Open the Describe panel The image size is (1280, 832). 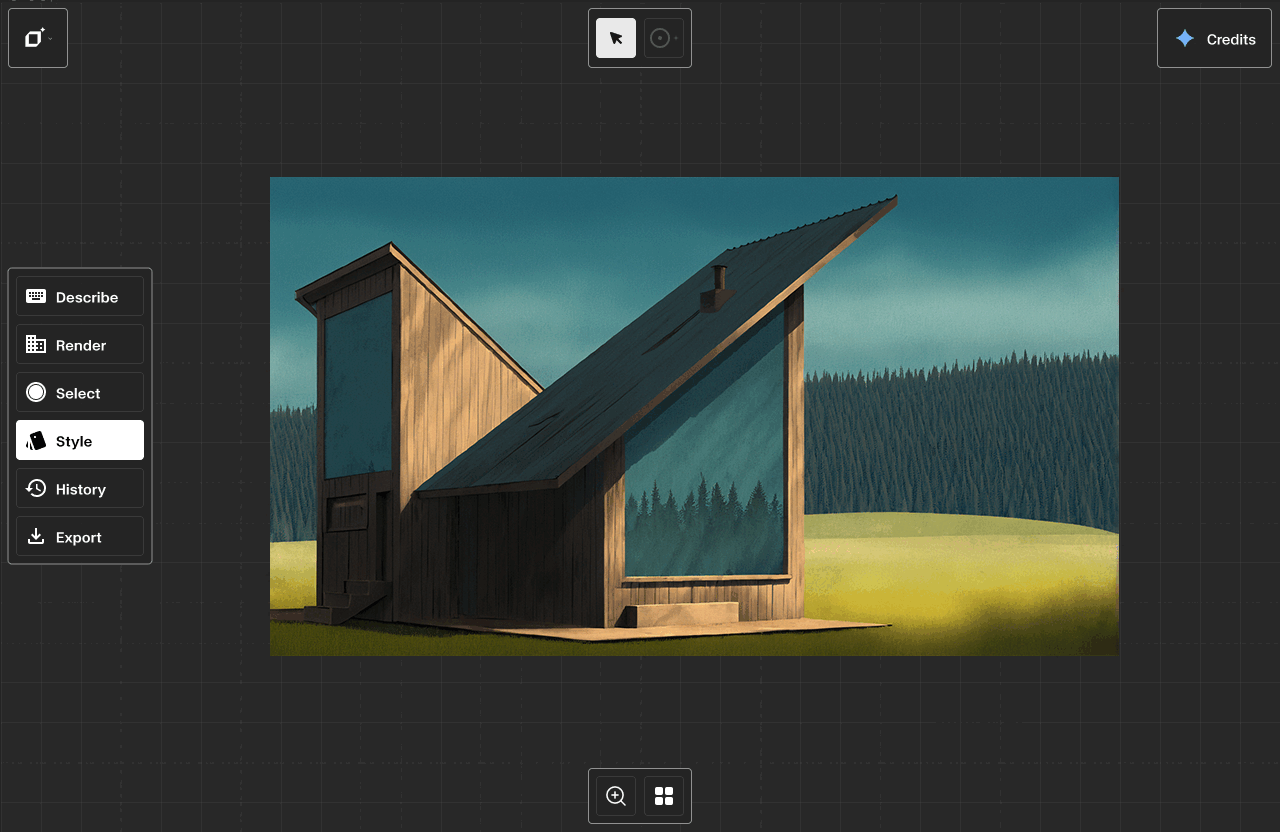click(87, 297)
